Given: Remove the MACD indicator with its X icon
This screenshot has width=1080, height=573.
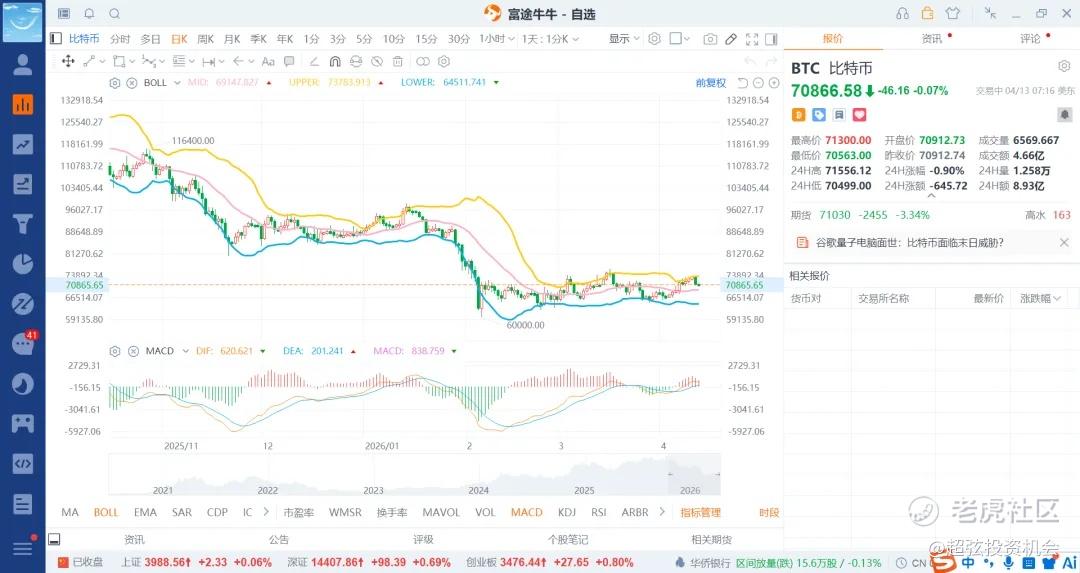Looking at the screenshot, I should coord(131,351).
